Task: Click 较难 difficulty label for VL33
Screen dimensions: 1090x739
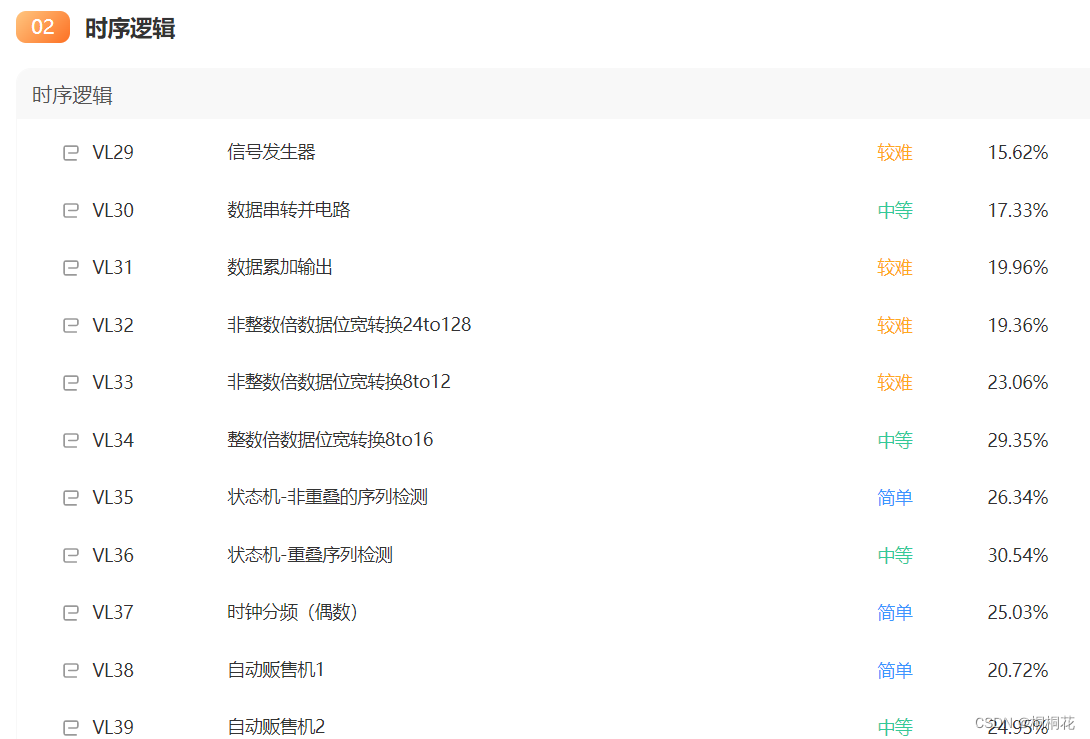Action: (895, 382)
